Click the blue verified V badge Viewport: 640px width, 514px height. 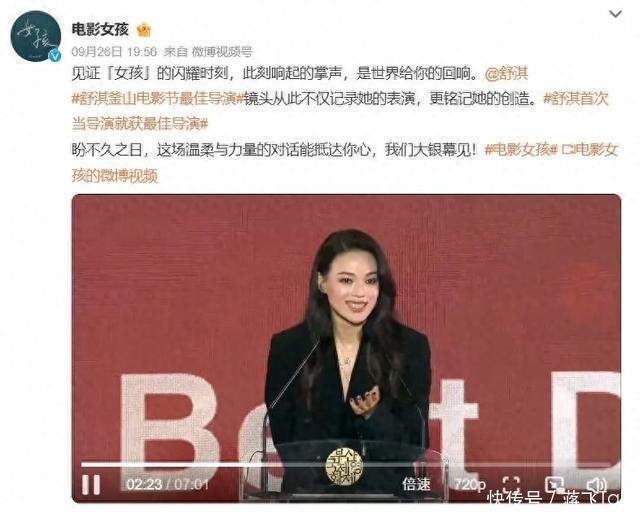pos(54,56)
